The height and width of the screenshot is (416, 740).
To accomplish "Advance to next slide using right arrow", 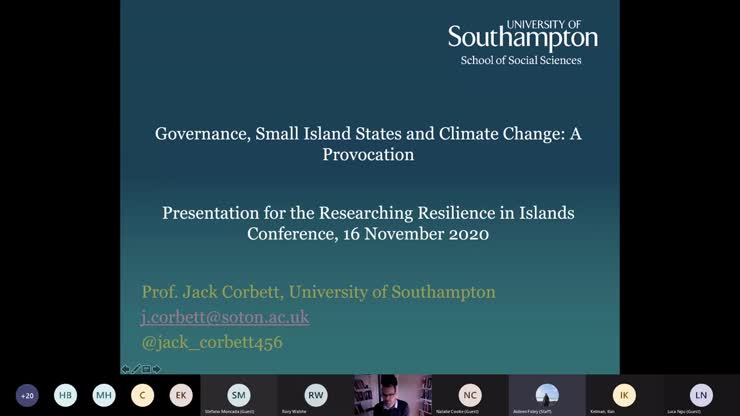I will tap(157, 369).
